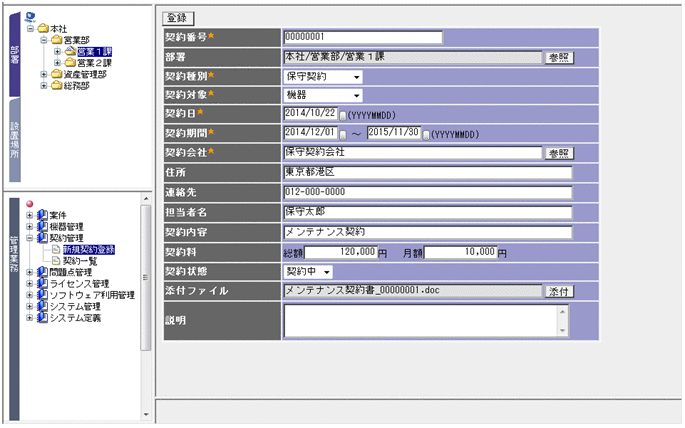Screen dimensions: 685x428
Task: Click the 総務部 folder icon
Action: pyautogui.click(x=56, y=86)
